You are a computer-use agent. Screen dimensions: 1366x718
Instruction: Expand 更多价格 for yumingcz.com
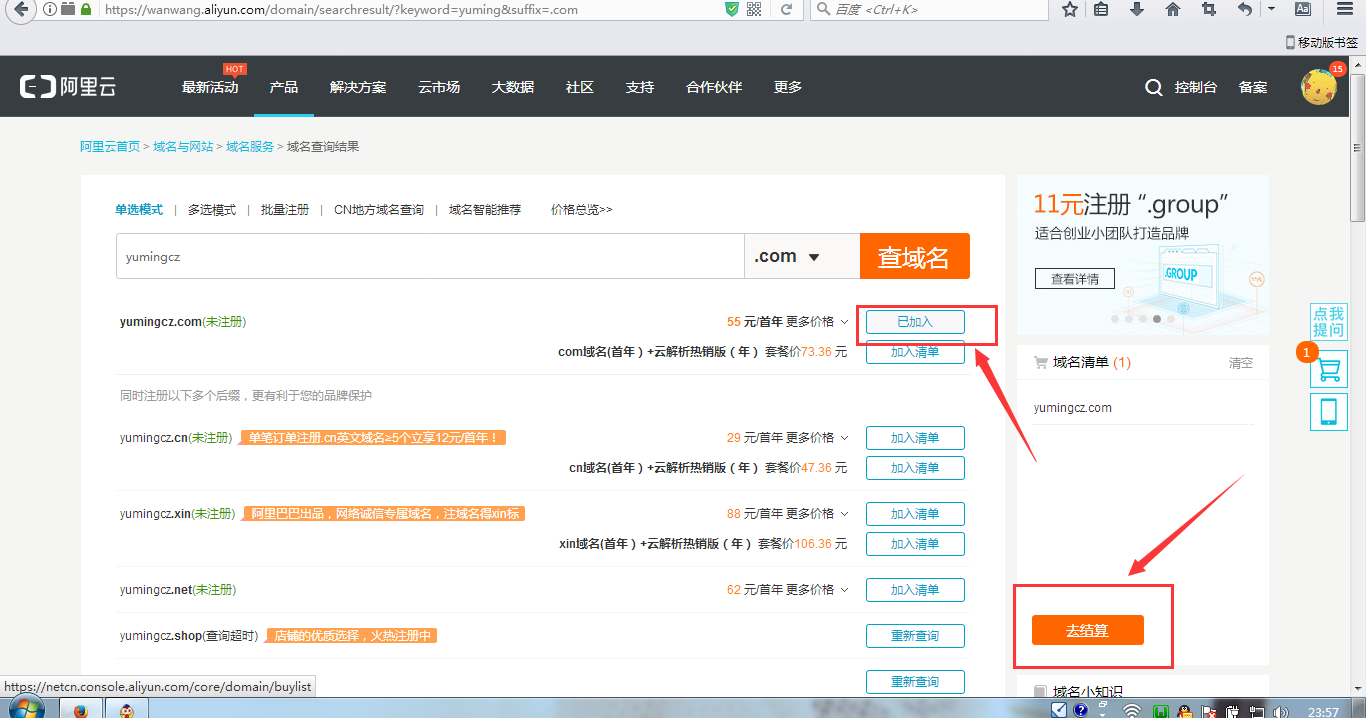click(x=817, y=322)
